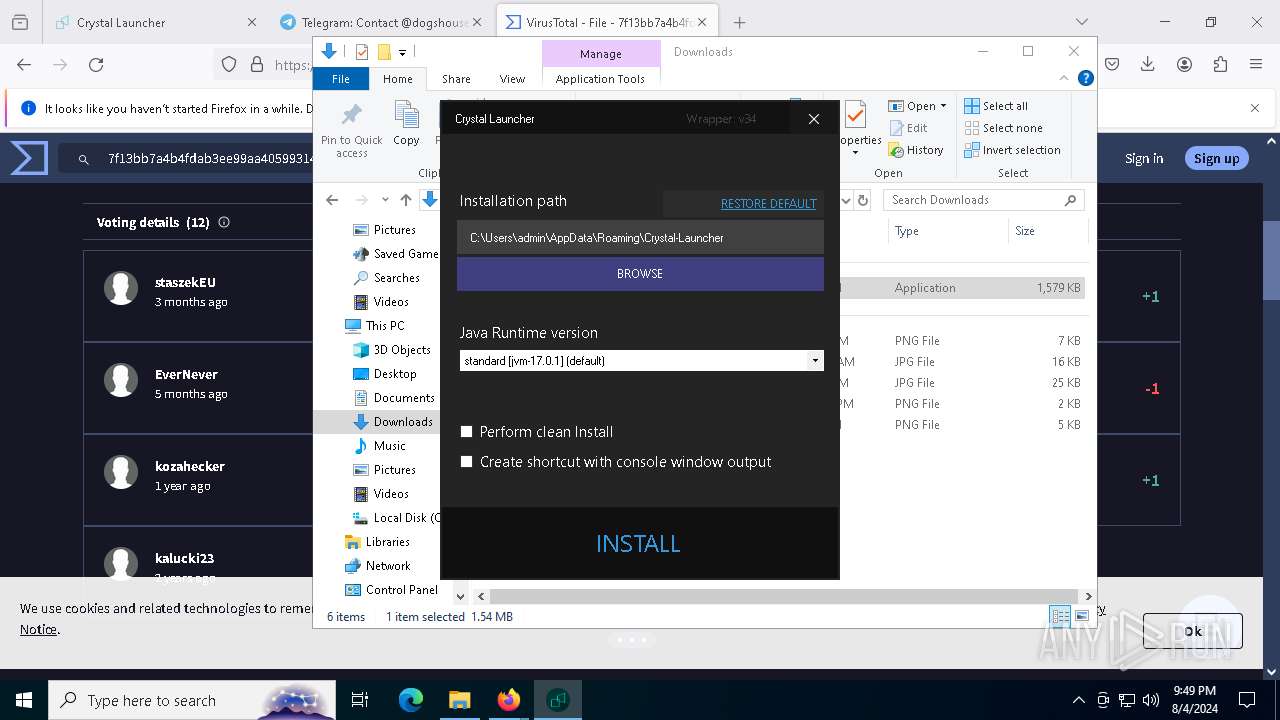Screen dimensions: 1280x720
Task: Select the Manage contextual tab
Action: 600,53
